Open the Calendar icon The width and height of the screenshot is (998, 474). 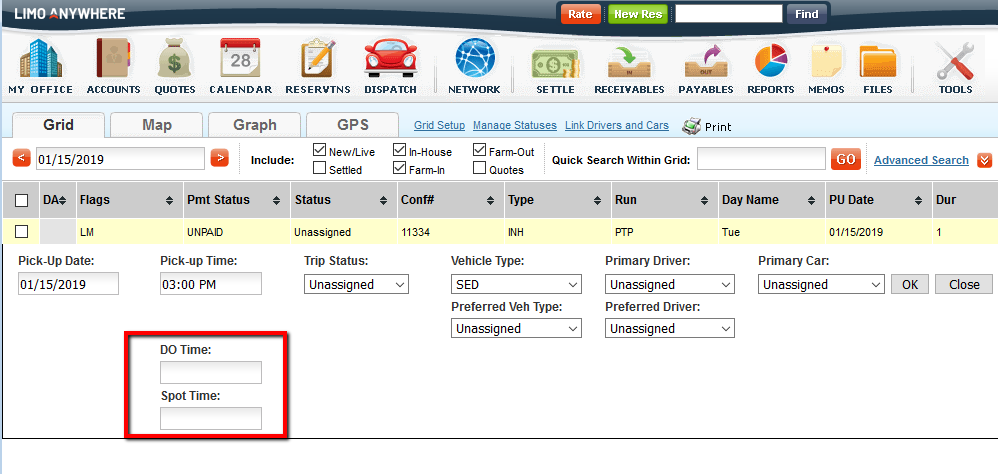pyautogui.click(x=240, y=58)
